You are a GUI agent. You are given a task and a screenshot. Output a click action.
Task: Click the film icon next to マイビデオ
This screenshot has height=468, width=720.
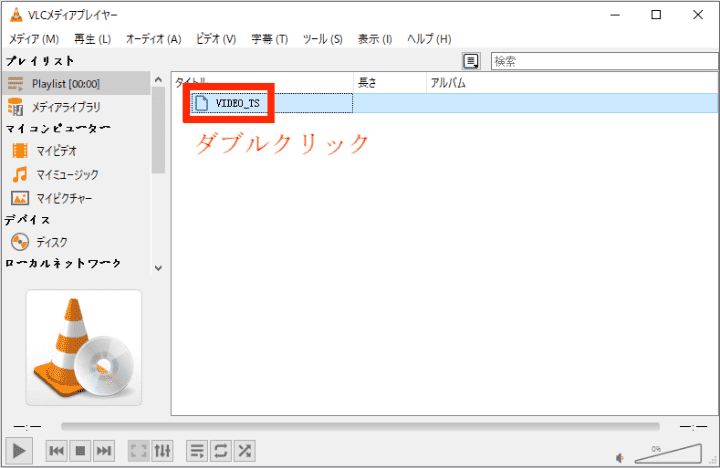[x=20, y=151]
